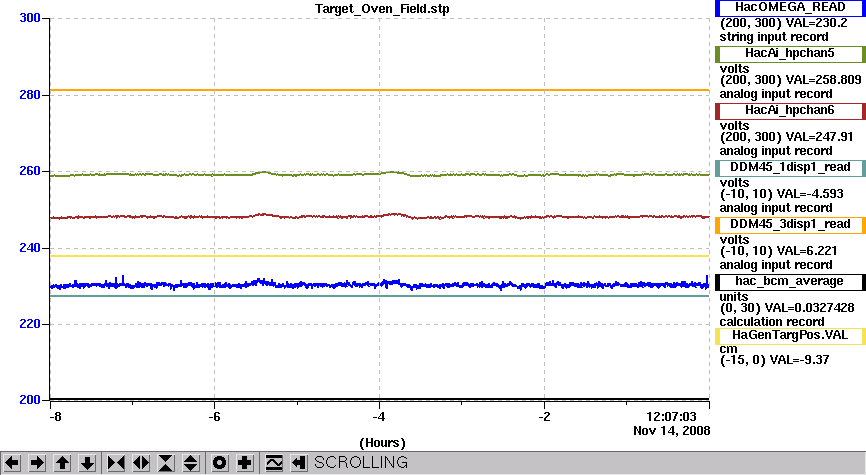Image resolution: width=866 pixels, height=475 pixels.
Task: Click the SCROLLING status text
Action: 361,462
